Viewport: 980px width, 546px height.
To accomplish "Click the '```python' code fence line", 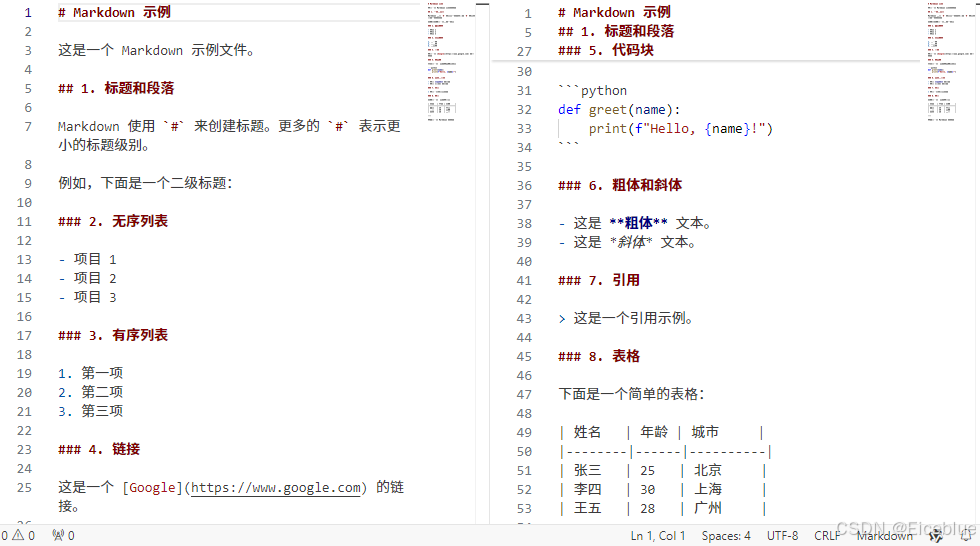I will point(592,91).
